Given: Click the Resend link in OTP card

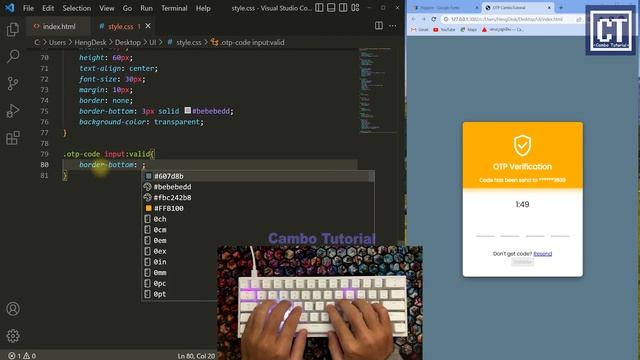Looking at the screenshot, I should point(542,254).
